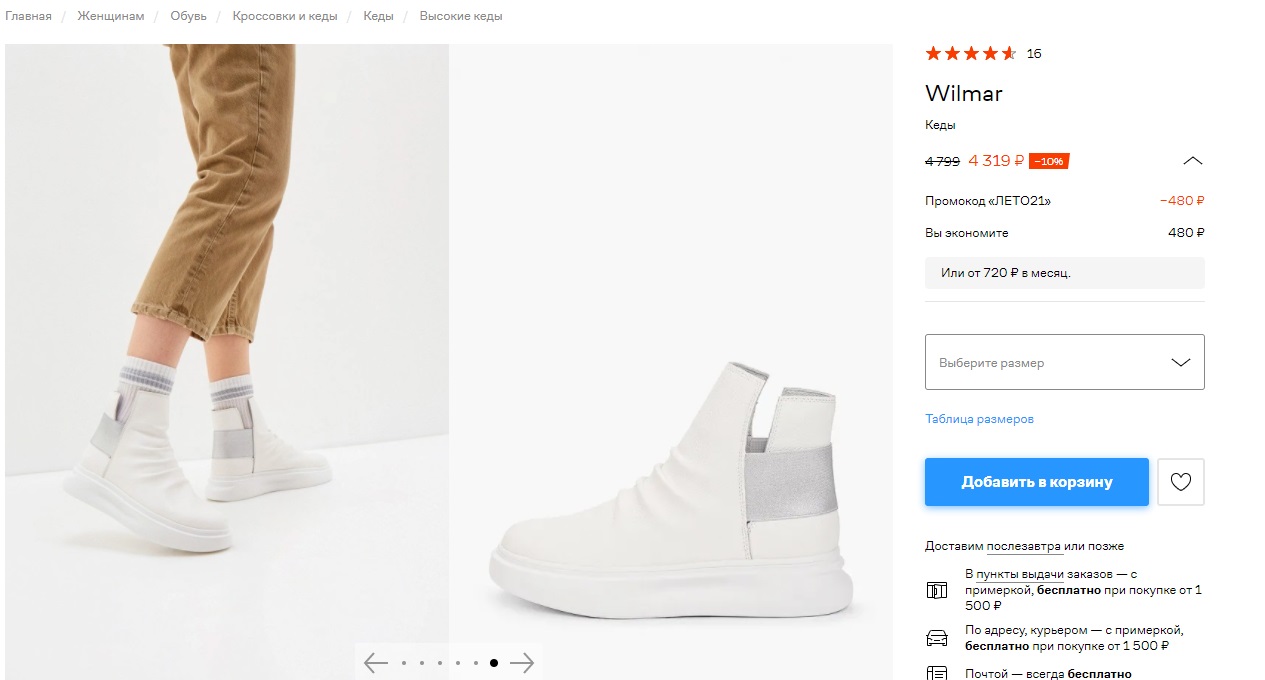
Task: Open the "Обувь" breadcrumb link
Action: (x=189, y=16)
